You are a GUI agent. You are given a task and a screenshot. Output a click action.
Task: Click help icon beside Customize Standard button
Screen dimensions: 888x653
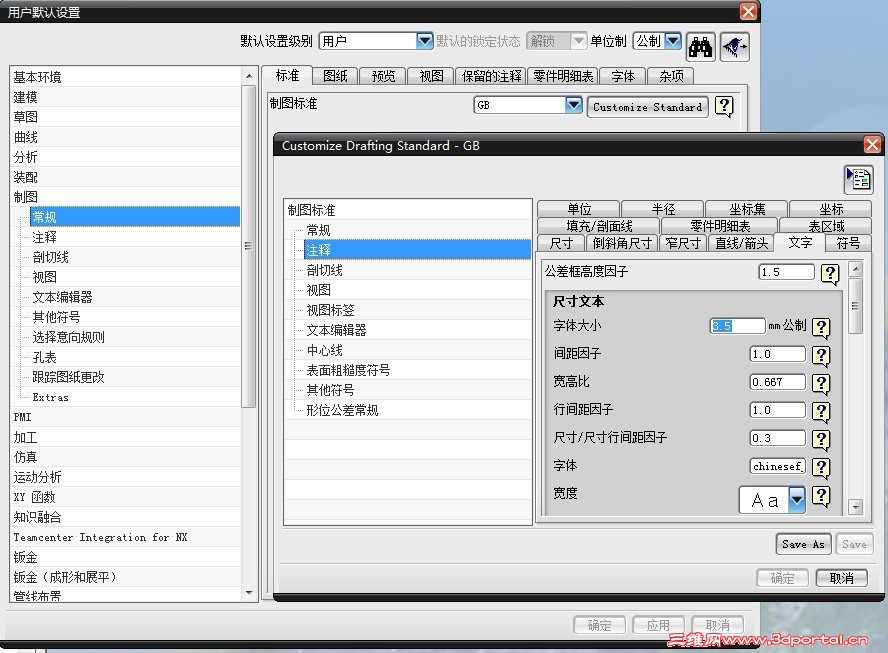[x=724, y=106]
